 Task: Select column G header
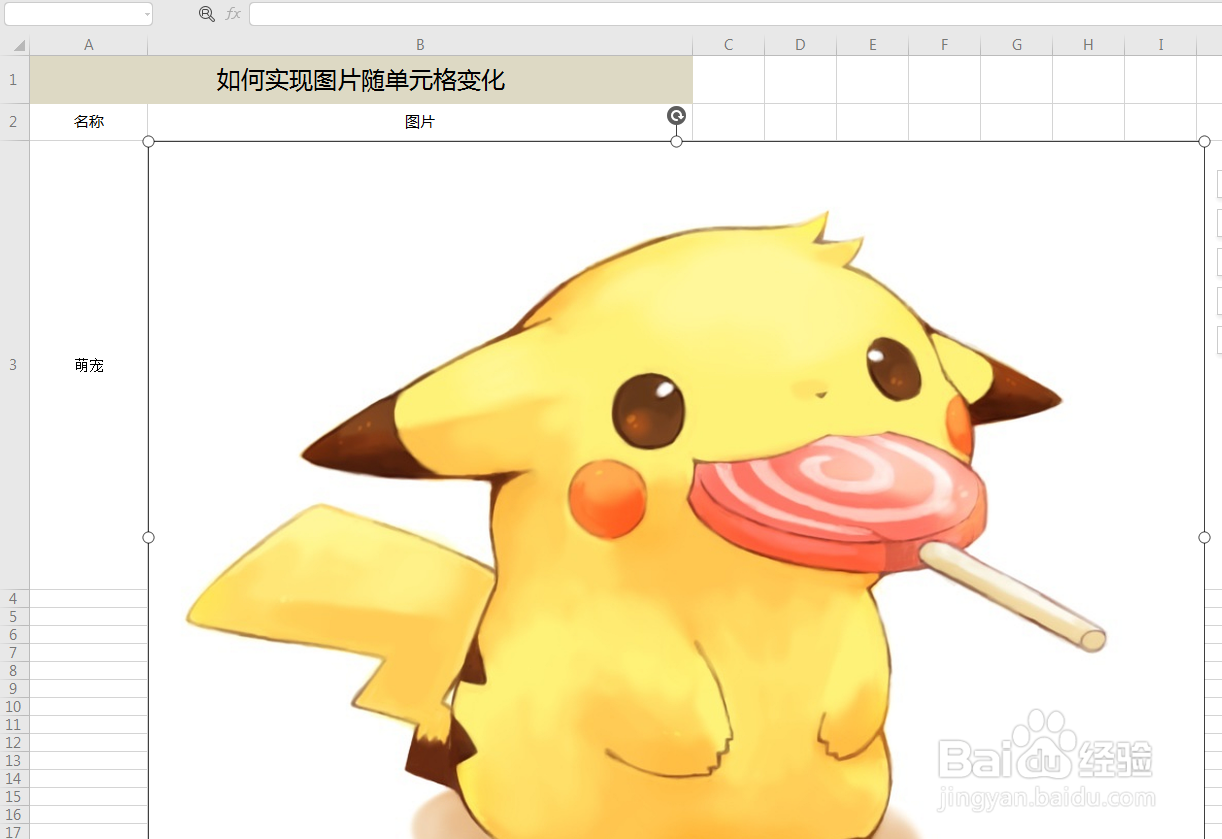coord(1016,45)
